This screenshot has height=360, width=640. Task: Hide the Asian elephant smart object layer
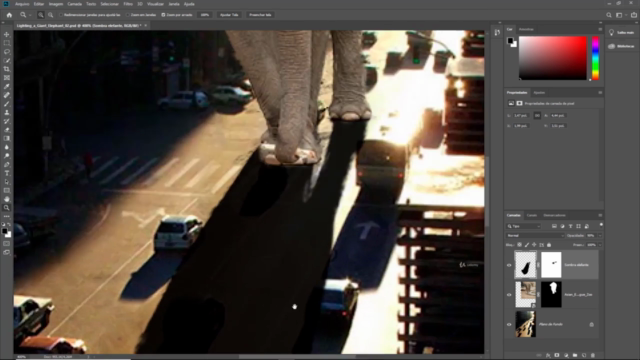509,295
